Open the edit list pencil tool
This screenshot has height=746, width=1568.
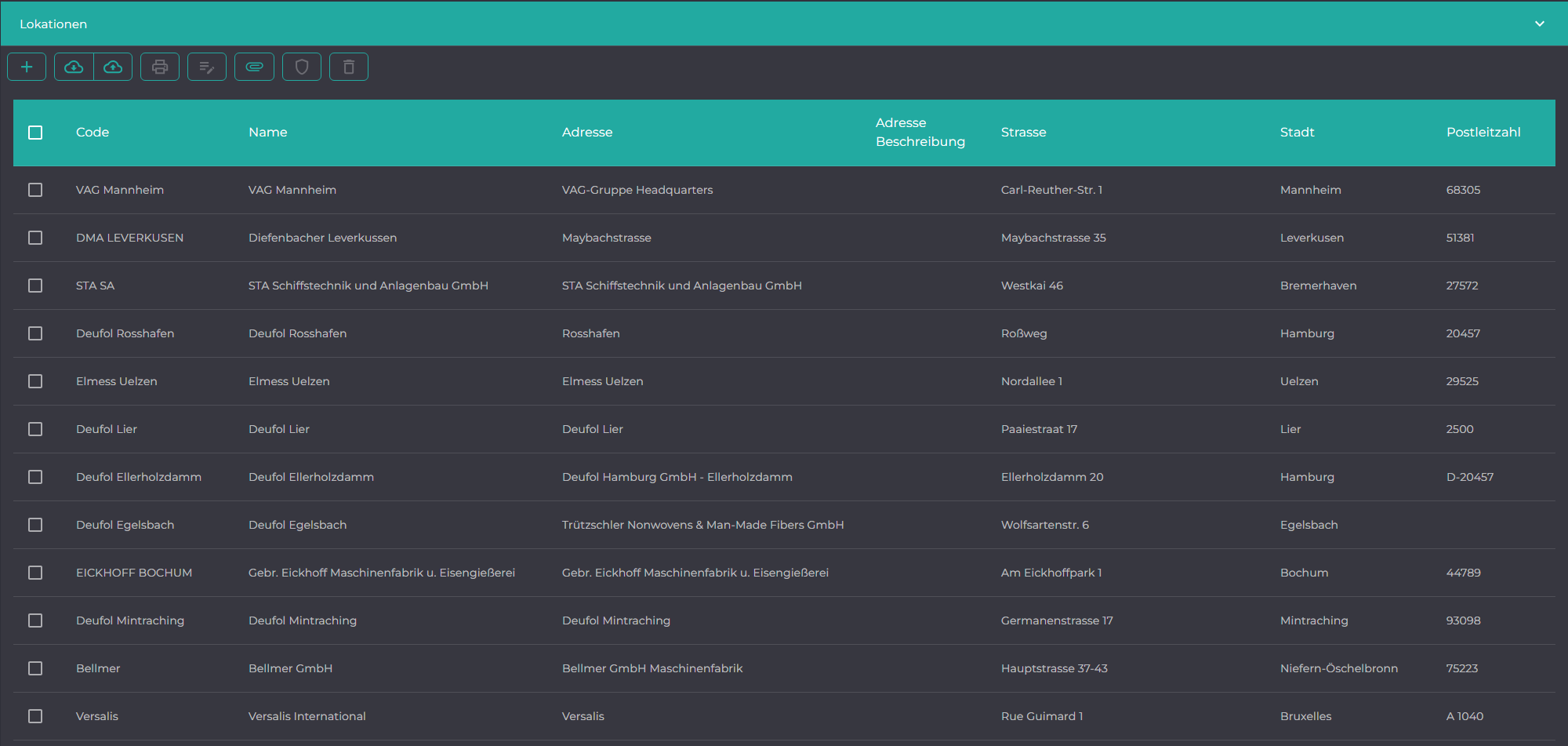pyautogui.click(x=207, y=67)
